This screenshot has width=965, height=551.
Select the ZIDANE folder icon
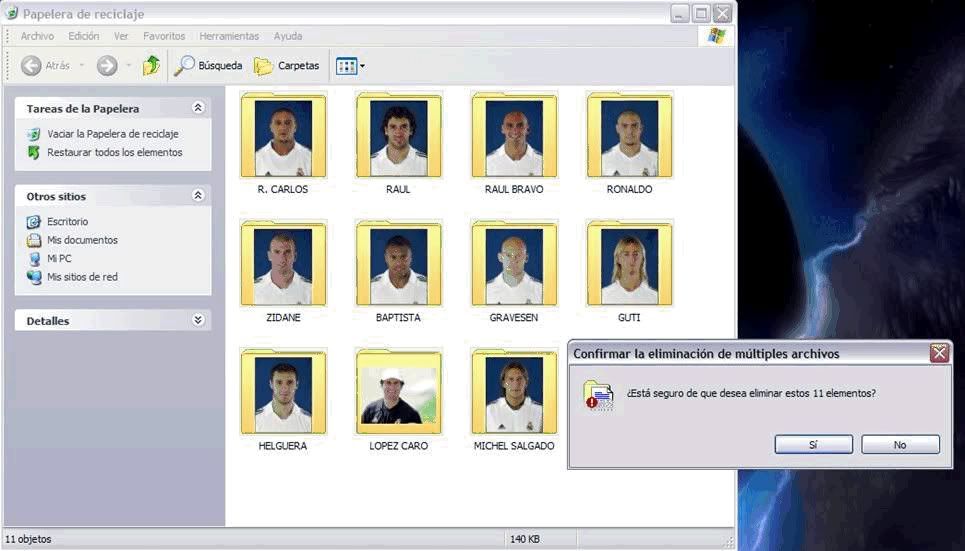pos(283,263)
